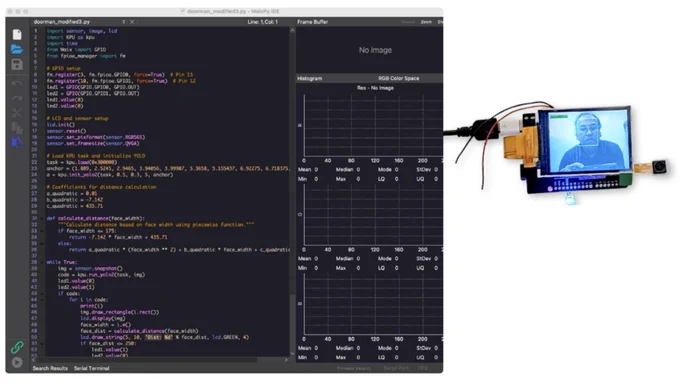Click the editor scrollbar up arrow

click(292, 30)
